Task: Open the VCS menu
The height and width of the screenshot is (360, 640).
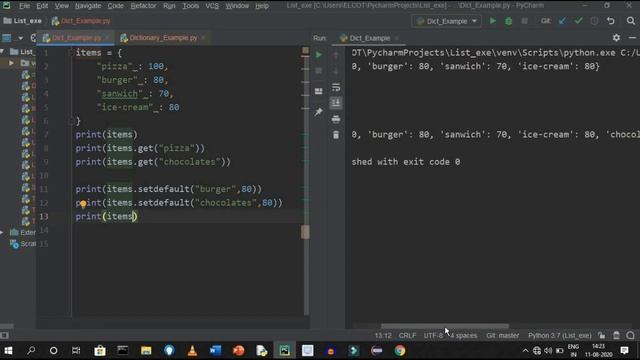Action: (x=212, y=6)
